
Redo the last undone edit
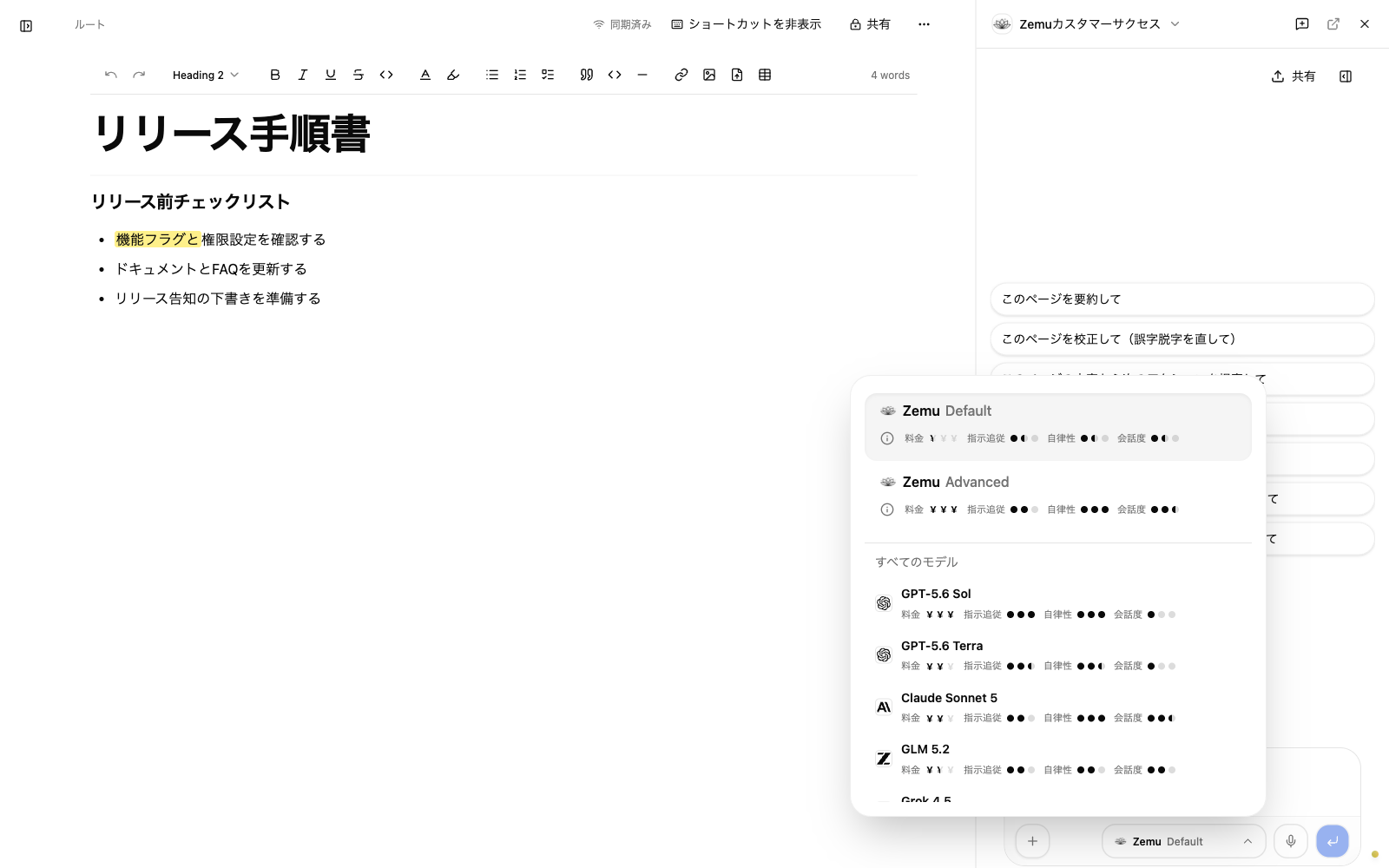tap(139, 75)
